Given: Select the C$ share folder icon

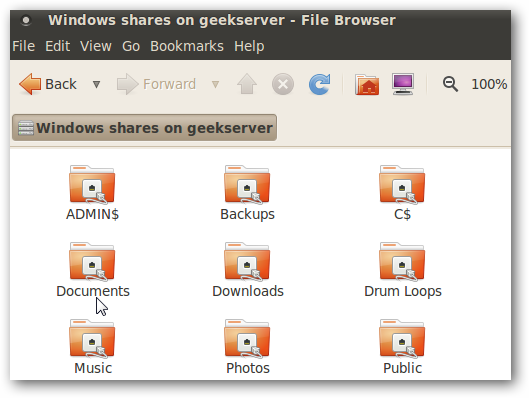Looking at the screenshot, I should 402,185.
